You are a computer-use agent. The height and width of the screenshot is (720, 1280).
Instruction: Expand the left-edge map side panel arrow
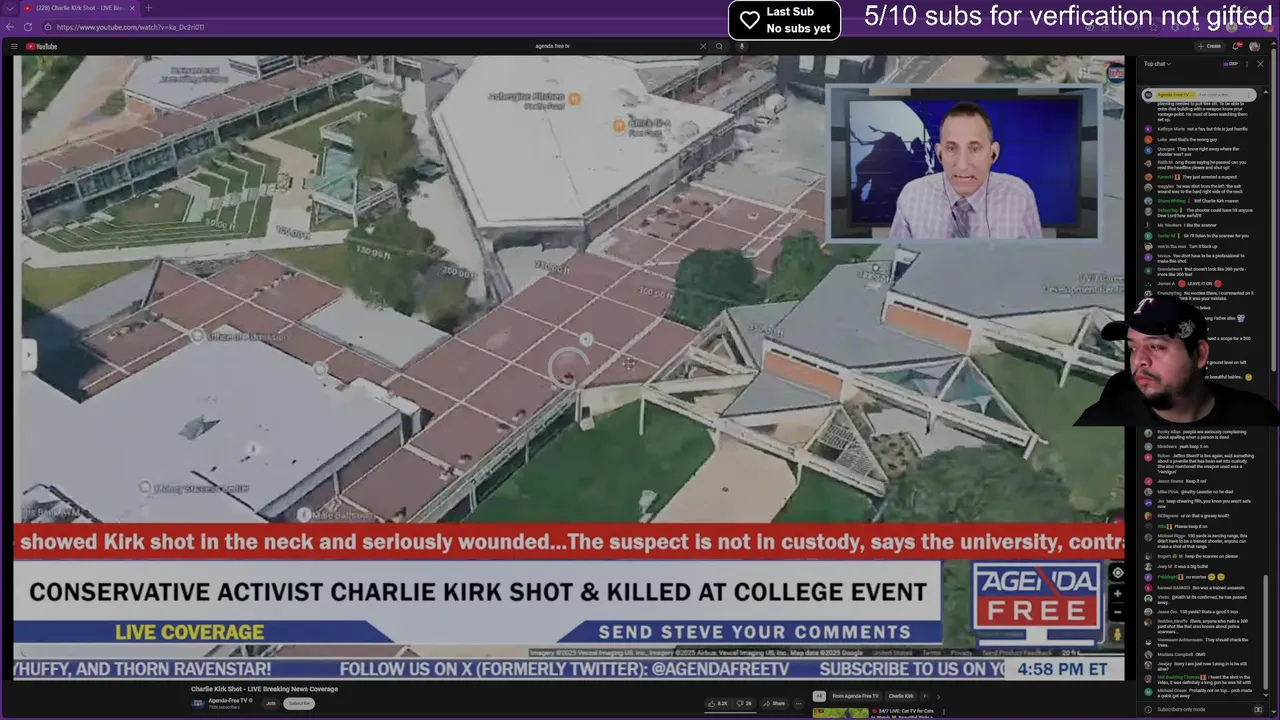coord(27,354)
